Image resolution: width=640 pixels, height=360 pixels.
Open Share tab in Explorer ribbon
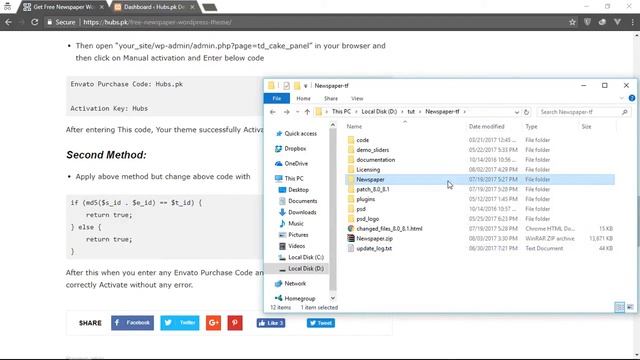coord(331,98)
